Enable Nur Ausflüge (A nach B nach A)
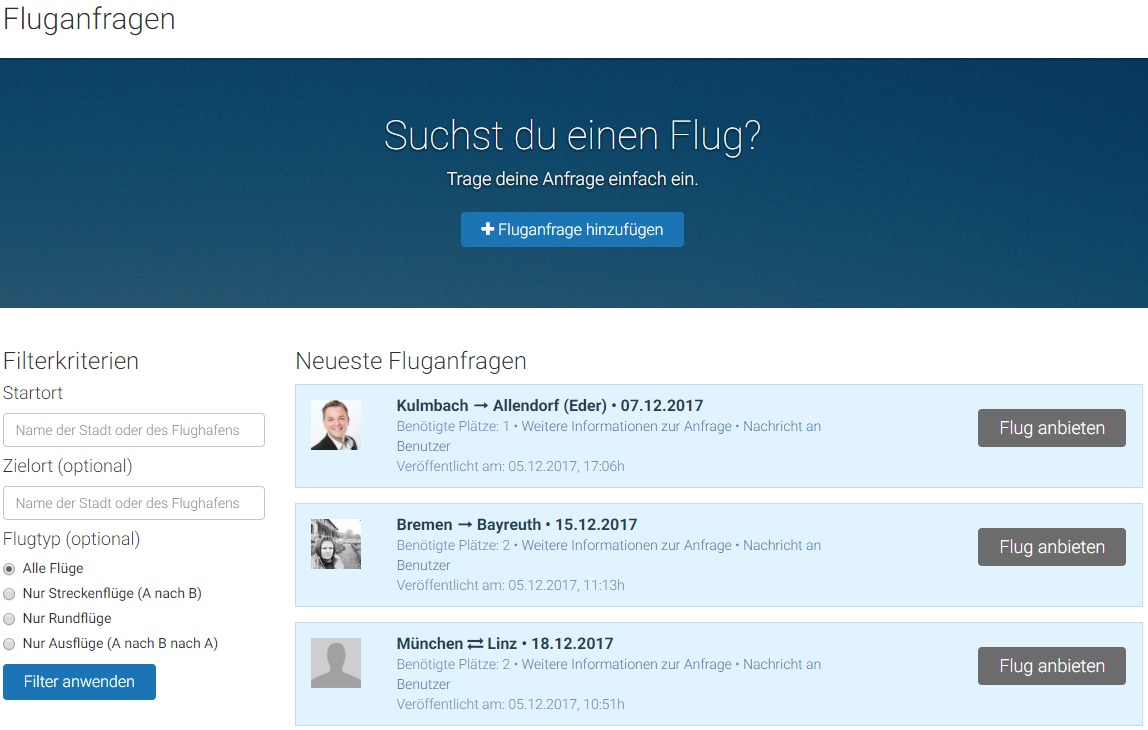The height and width of the screenshot is (730, 1148). tap(10, 643)
